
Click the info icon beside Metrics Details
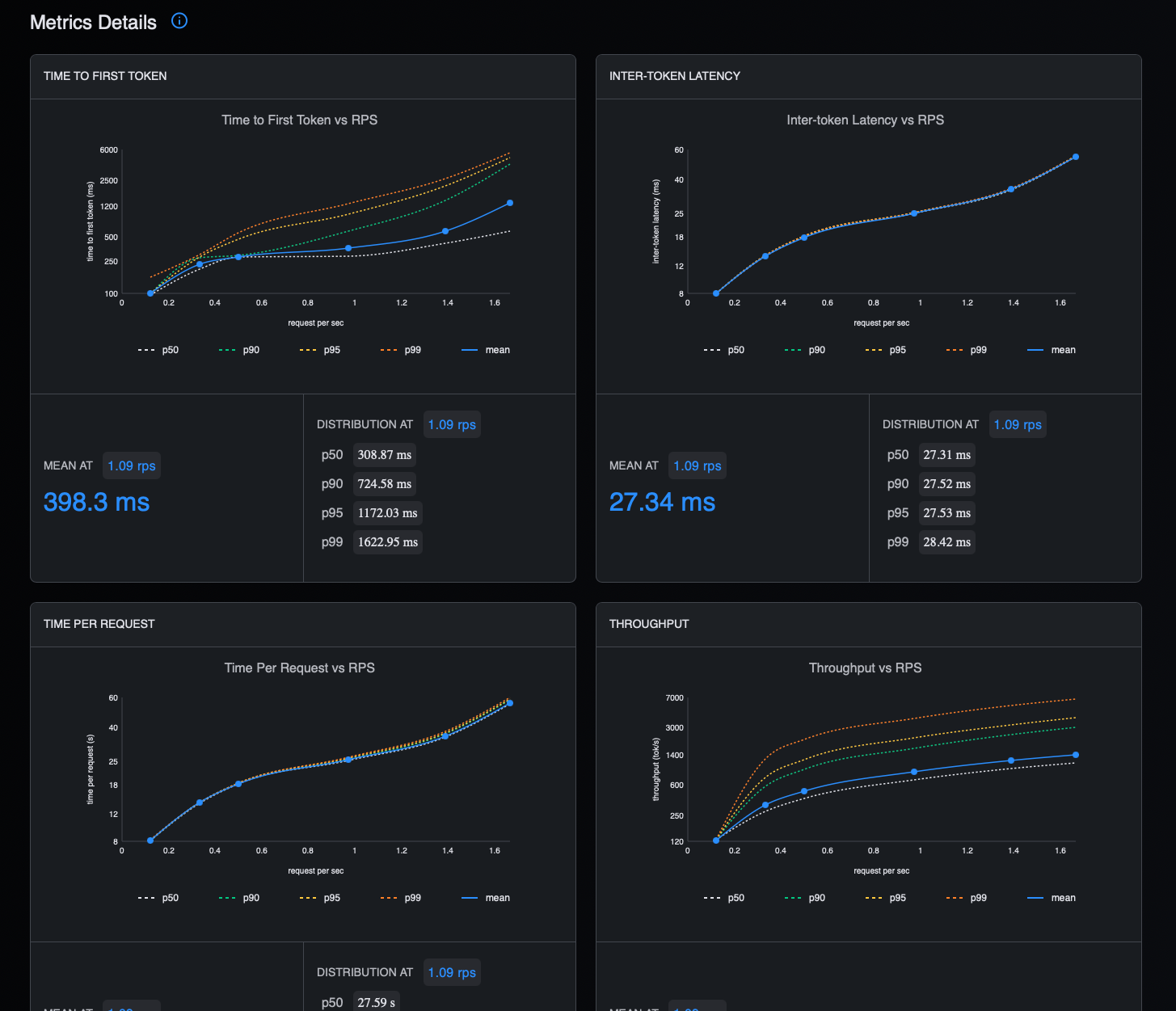(179, 21)
